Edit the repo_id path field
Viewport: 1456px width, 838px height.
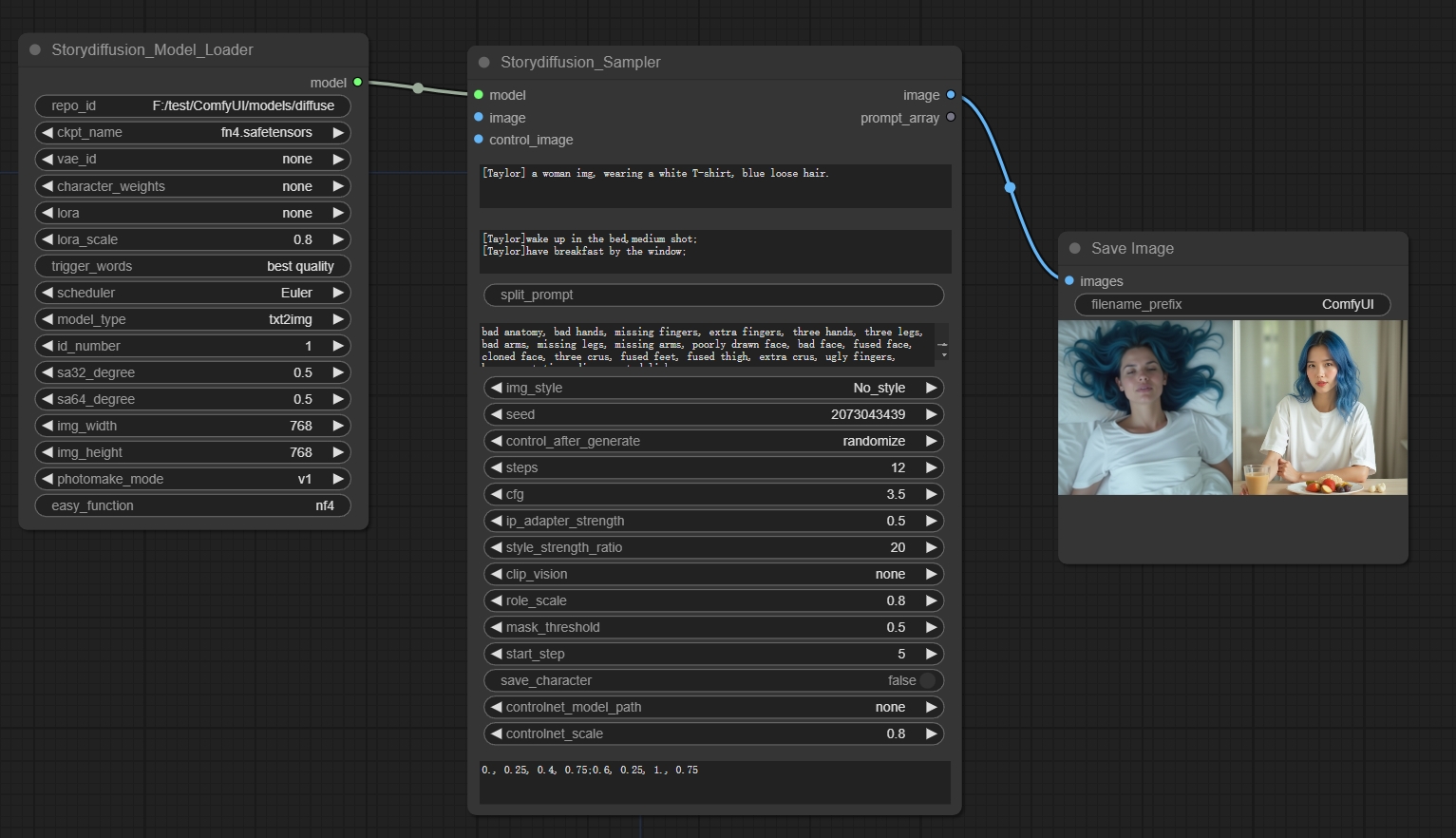[193, 105]
